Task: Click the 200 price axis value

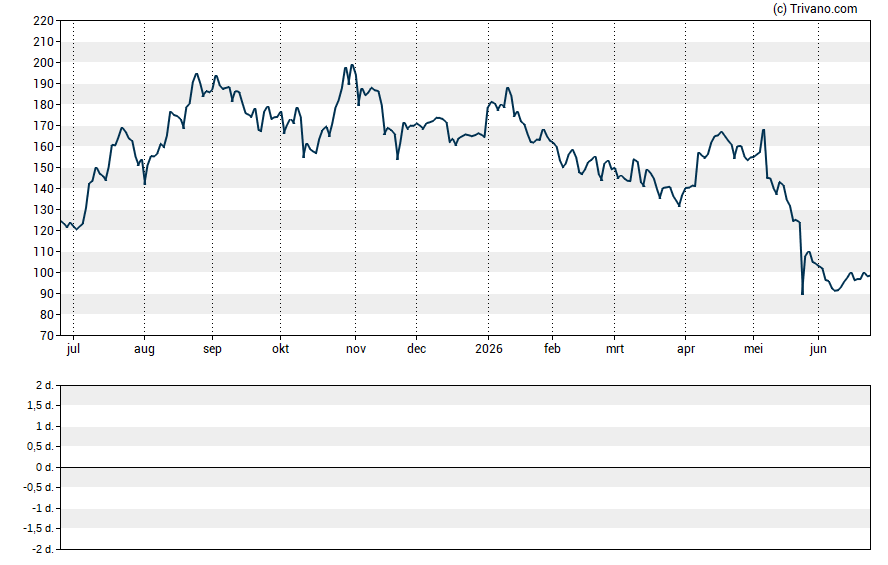Action: click(x=44, y=63)
